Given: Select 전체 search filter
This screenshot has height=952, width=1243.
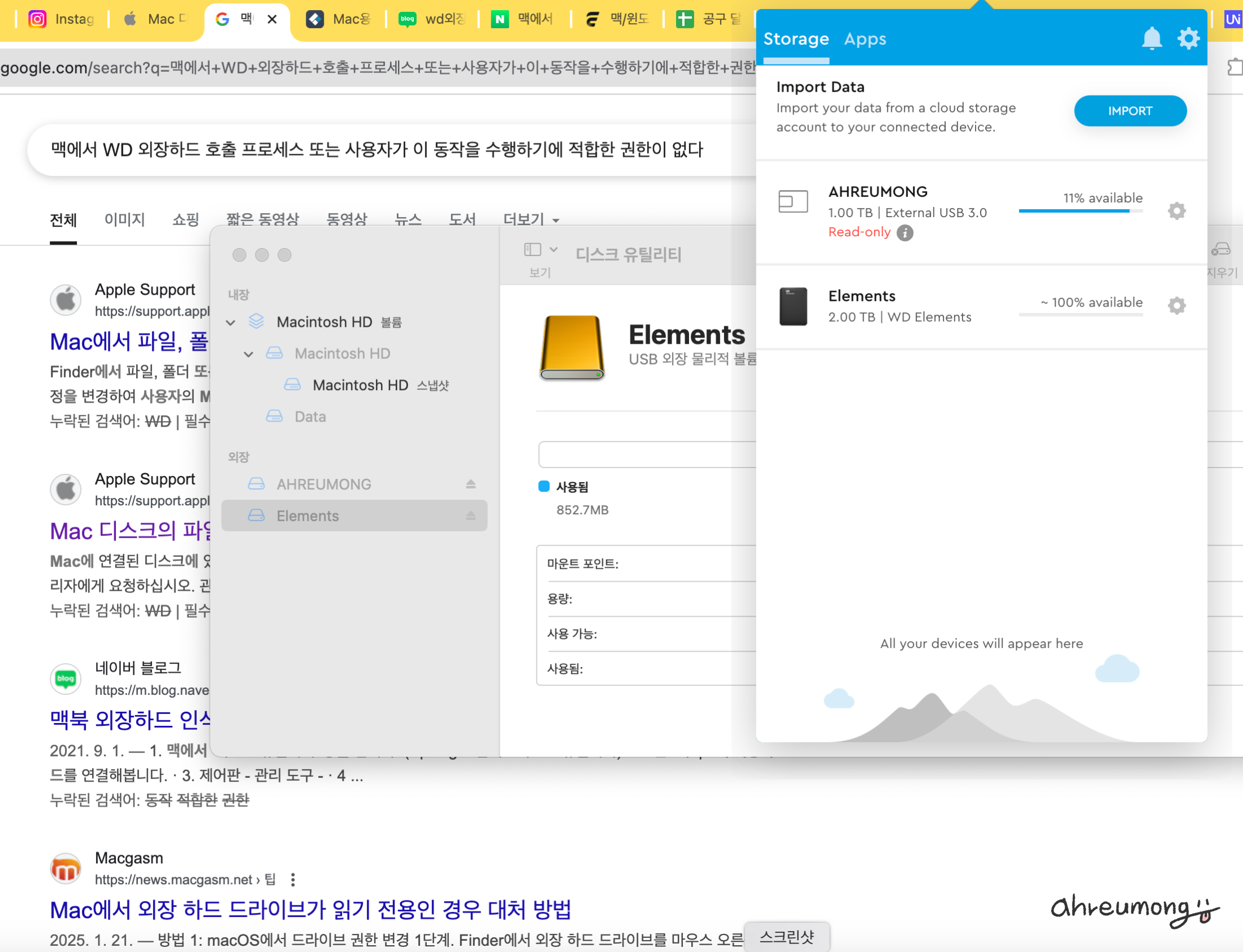Looking at the screenshot, I should coord(63,219).
